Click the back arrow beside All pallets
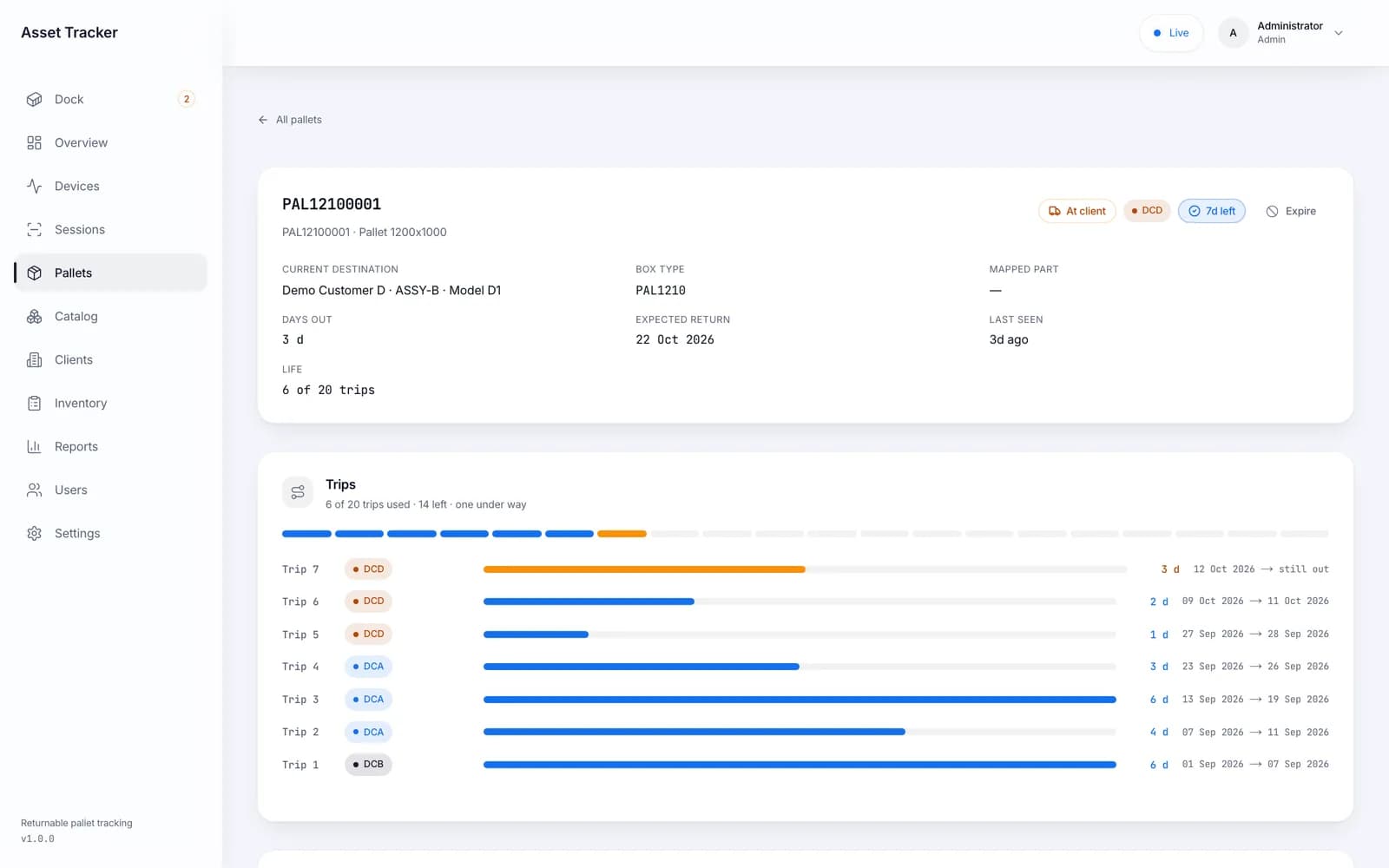The height and width of the screenshot is (868, 1389). click(263, 120)
